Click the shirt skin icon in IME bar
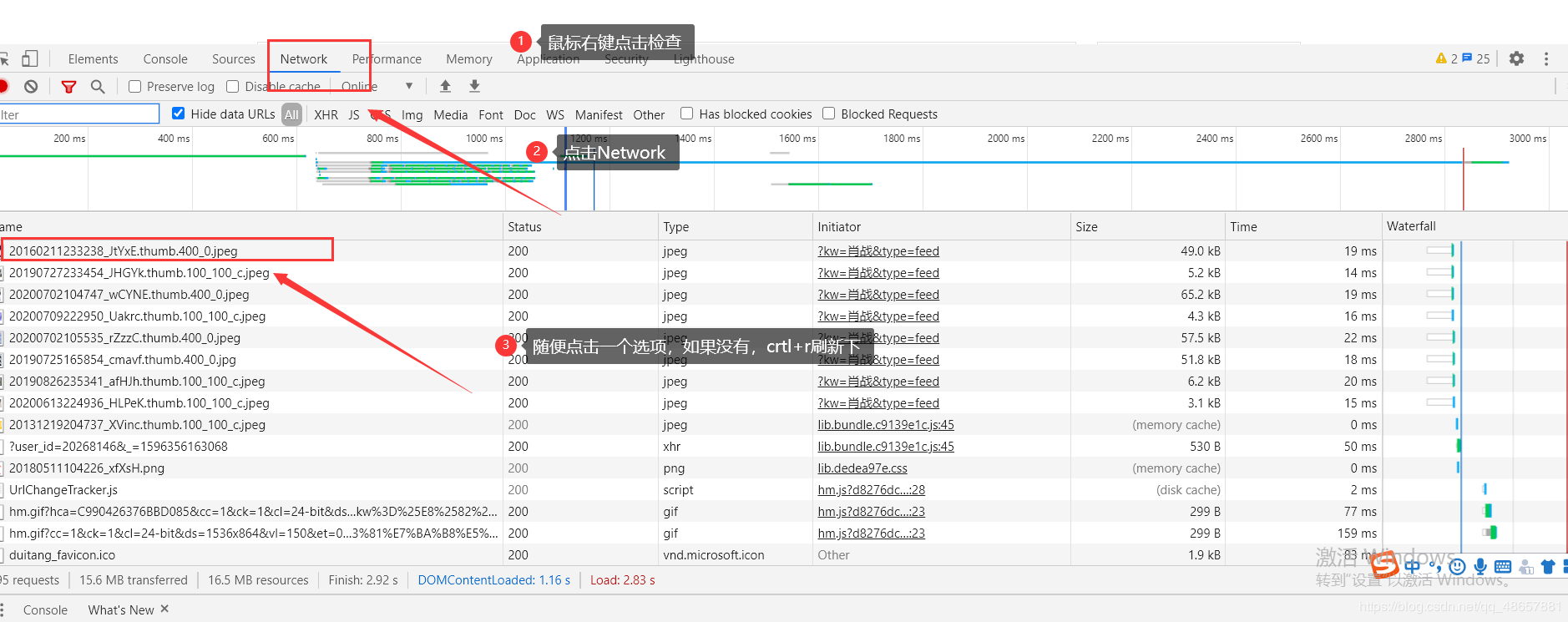The image size is (1568, 622). tap(1548, 567)
